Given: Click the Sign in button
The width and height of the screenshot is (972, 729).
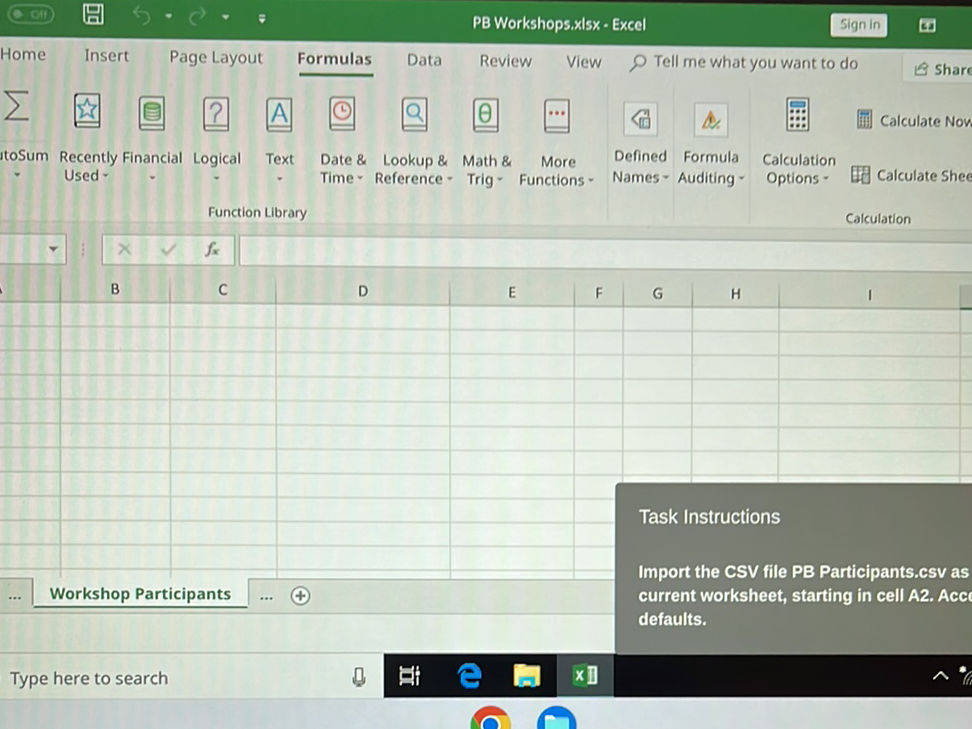Looking at the screenshot, I should (858, 24).
